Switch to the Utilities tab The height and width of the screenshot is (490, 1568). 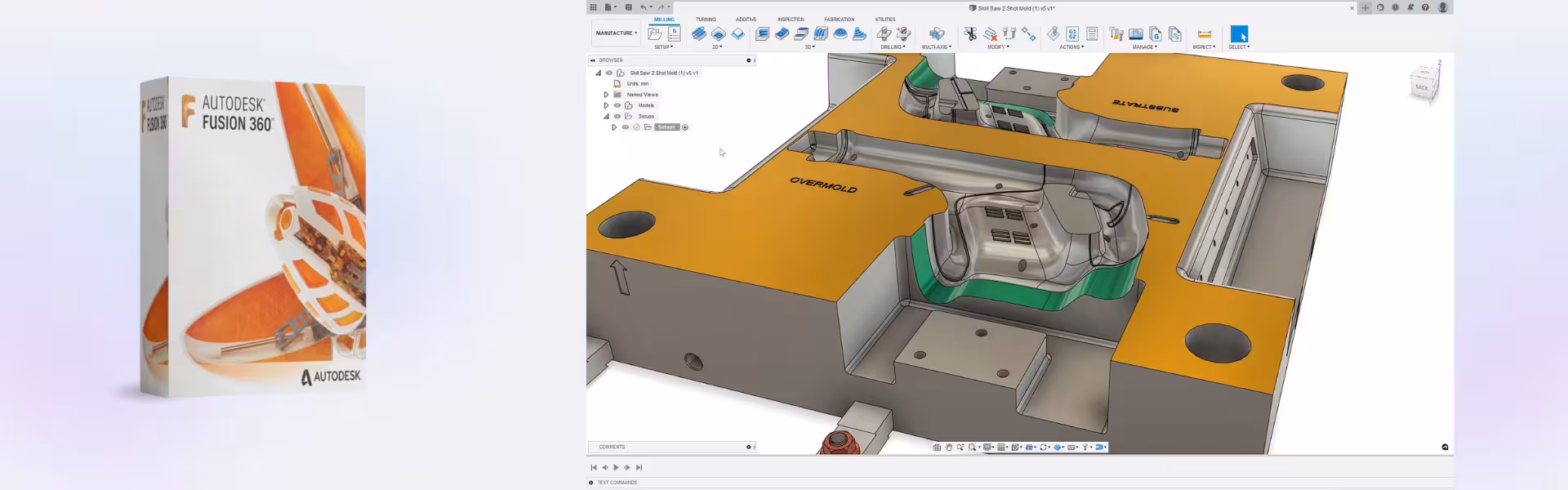[x=885, y=20]
